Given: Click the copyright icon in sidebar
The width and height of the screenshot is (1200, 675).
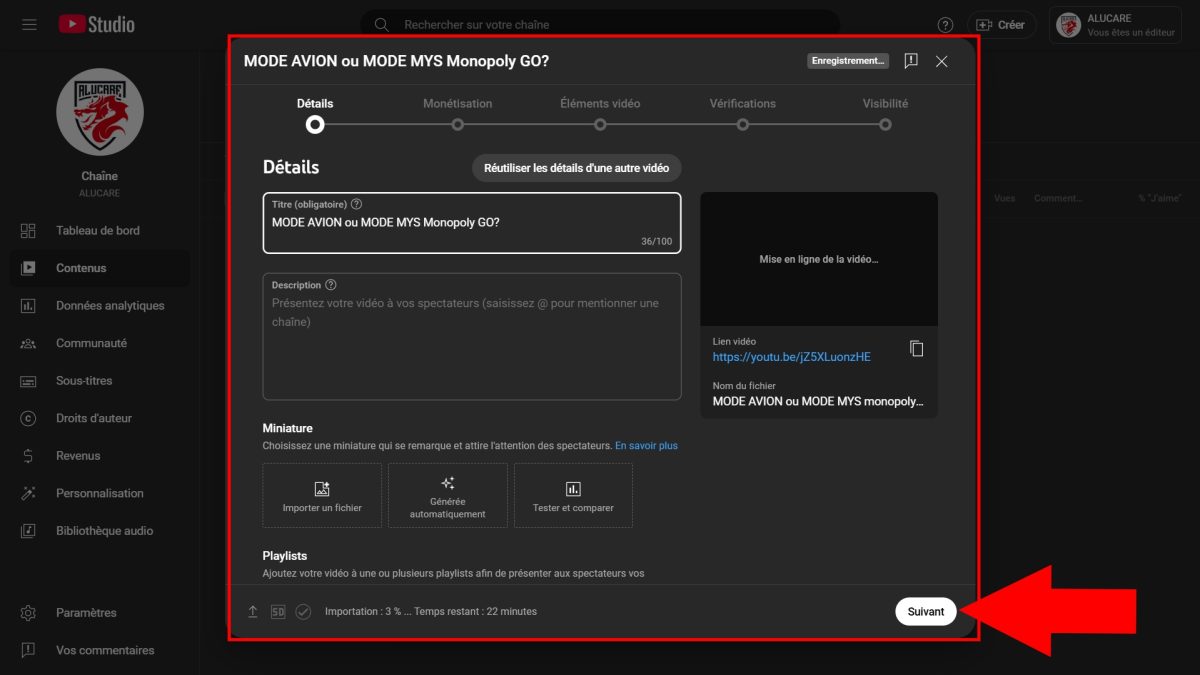Looking at the screenshot, I should pos(28,418).
